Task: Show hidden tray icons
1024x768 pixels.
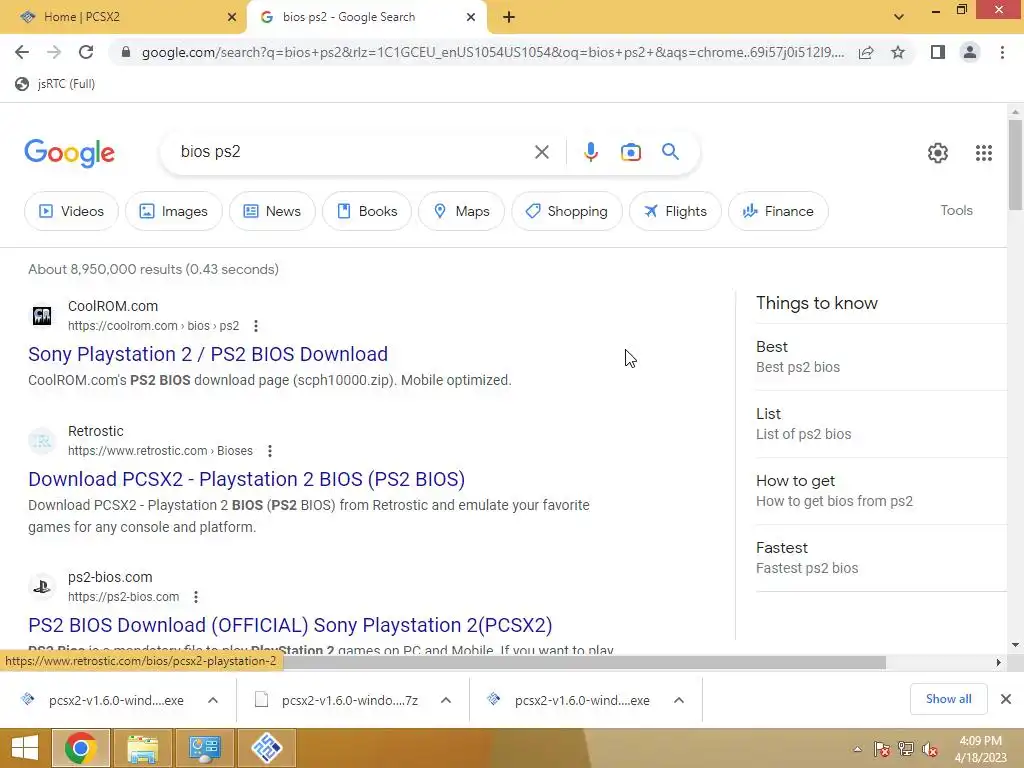Action: [857, 749]
